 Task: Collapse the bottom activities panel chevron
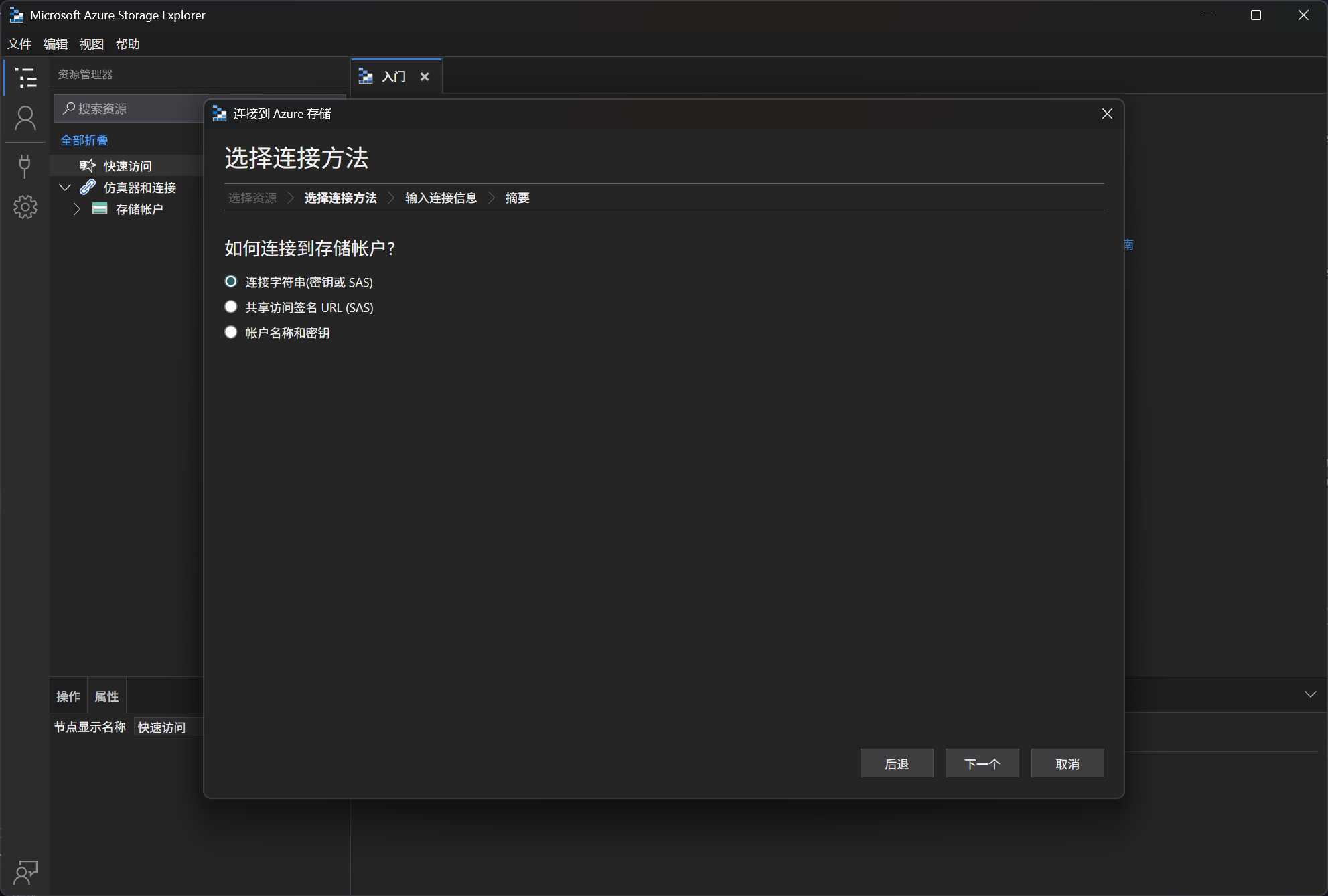1310,694
